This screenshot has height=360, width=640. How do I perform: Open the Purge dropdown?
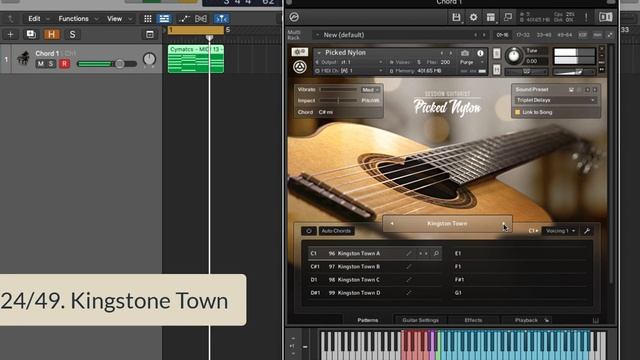(x=471, y=62)
